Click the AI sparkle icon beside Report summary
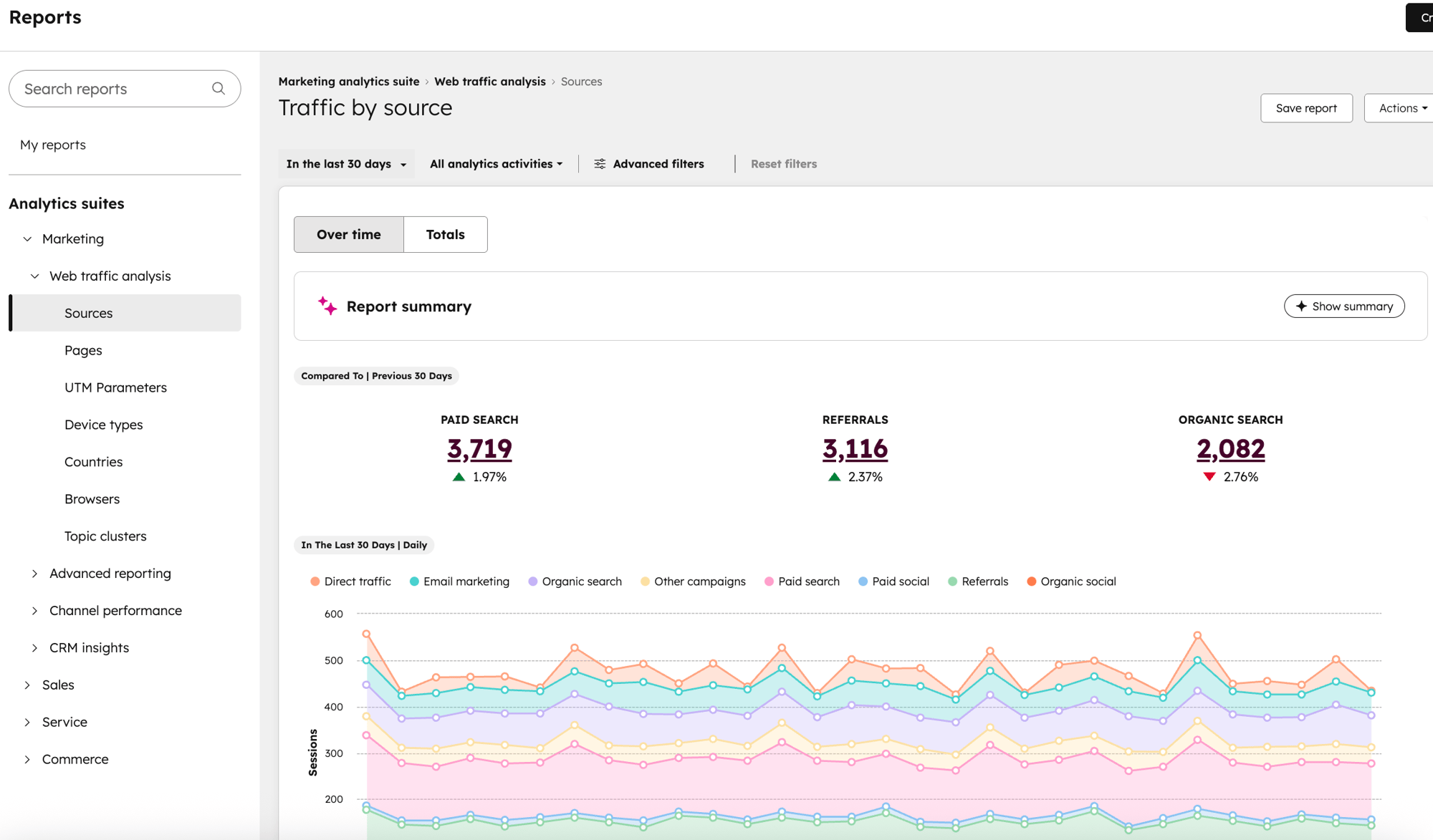Screen dimensions: 1433x840 coord(327,306)
